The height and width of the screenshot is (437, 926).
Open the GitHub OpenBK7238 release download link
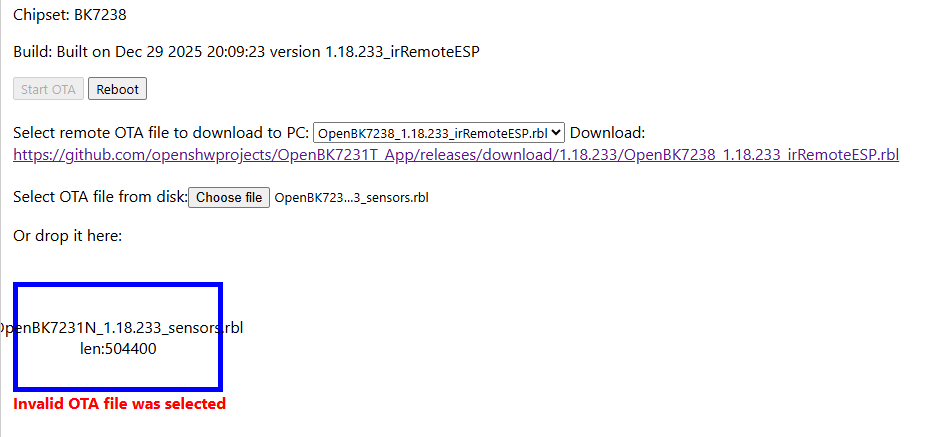point(455,155)
